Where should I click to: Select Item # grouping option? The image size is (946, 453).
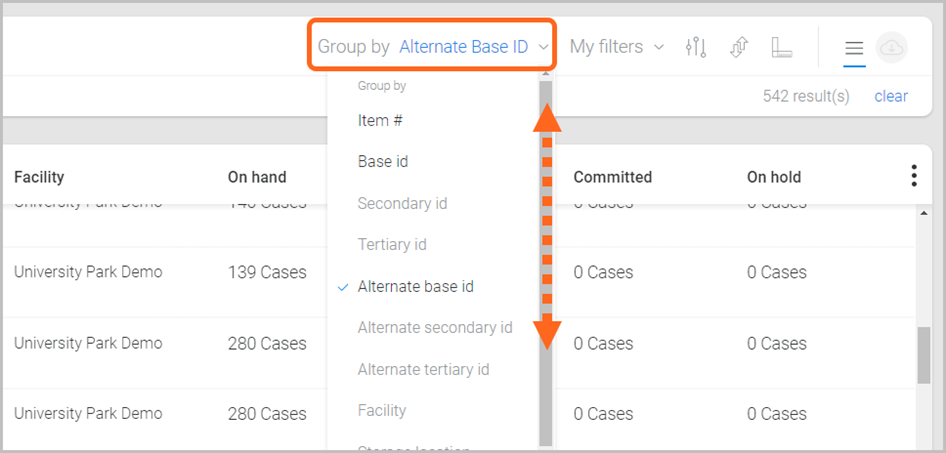pos(380,120)
